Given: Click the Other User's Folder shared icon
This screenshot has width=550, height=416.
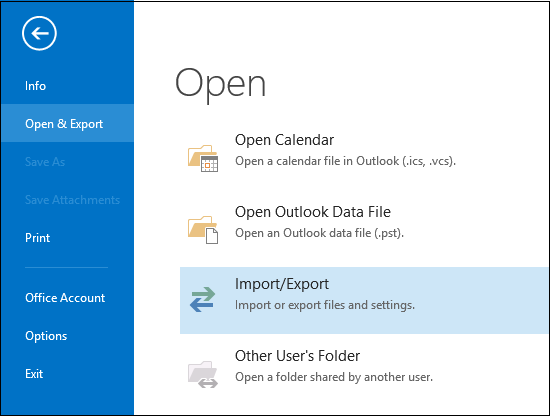Looking at the screenshot, I should click(203, 374).
